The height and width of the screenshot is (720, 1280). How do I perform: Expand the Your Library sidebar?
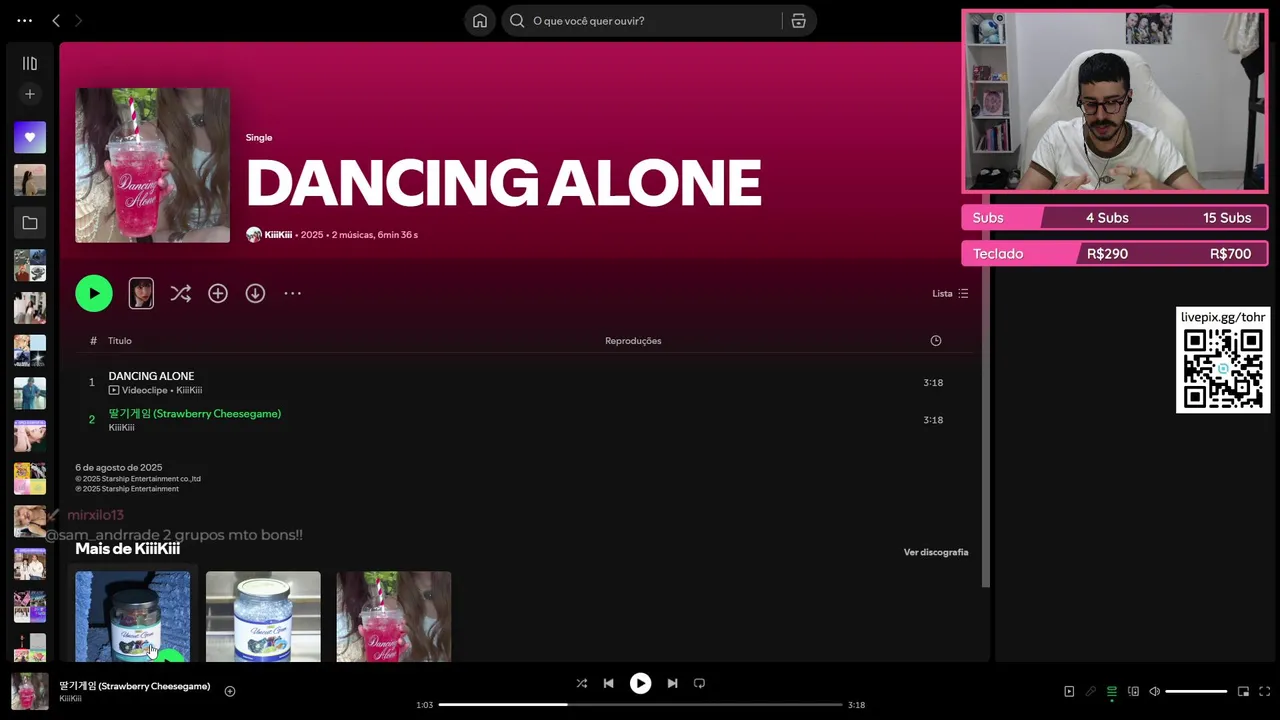(x=30, y=63)
